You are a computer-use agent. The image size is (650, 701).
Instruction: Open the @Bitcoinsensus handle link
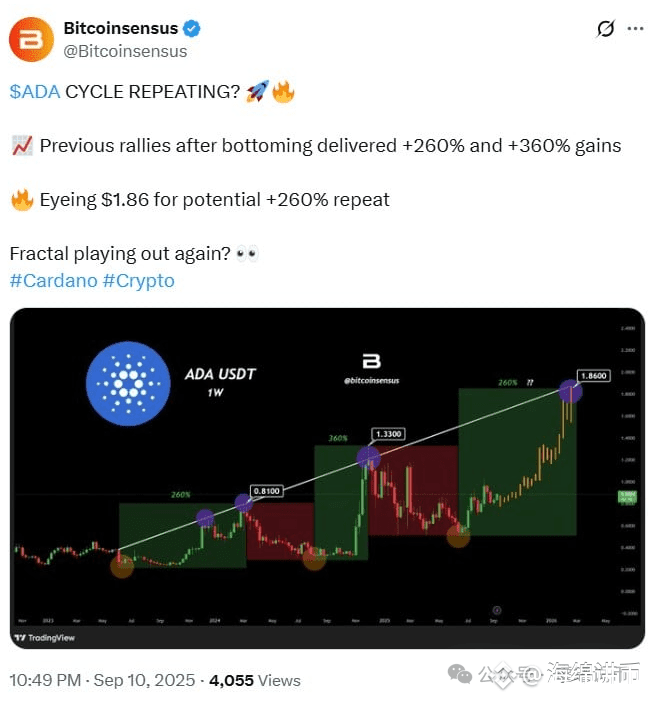pos(125,51)
